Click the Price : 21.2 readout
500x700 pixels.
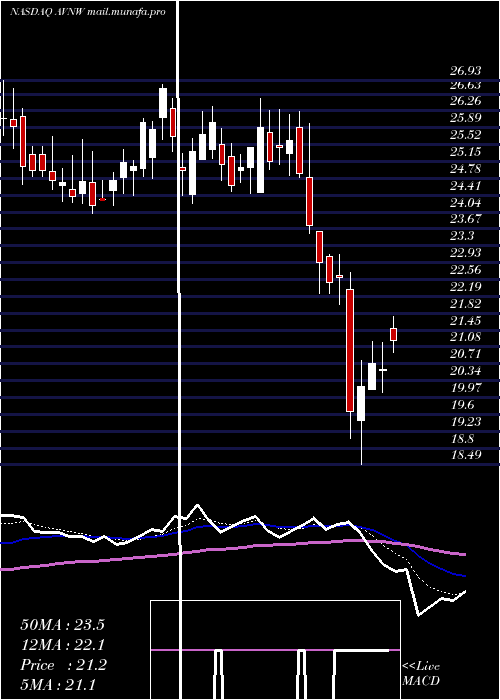coord(63,665)
